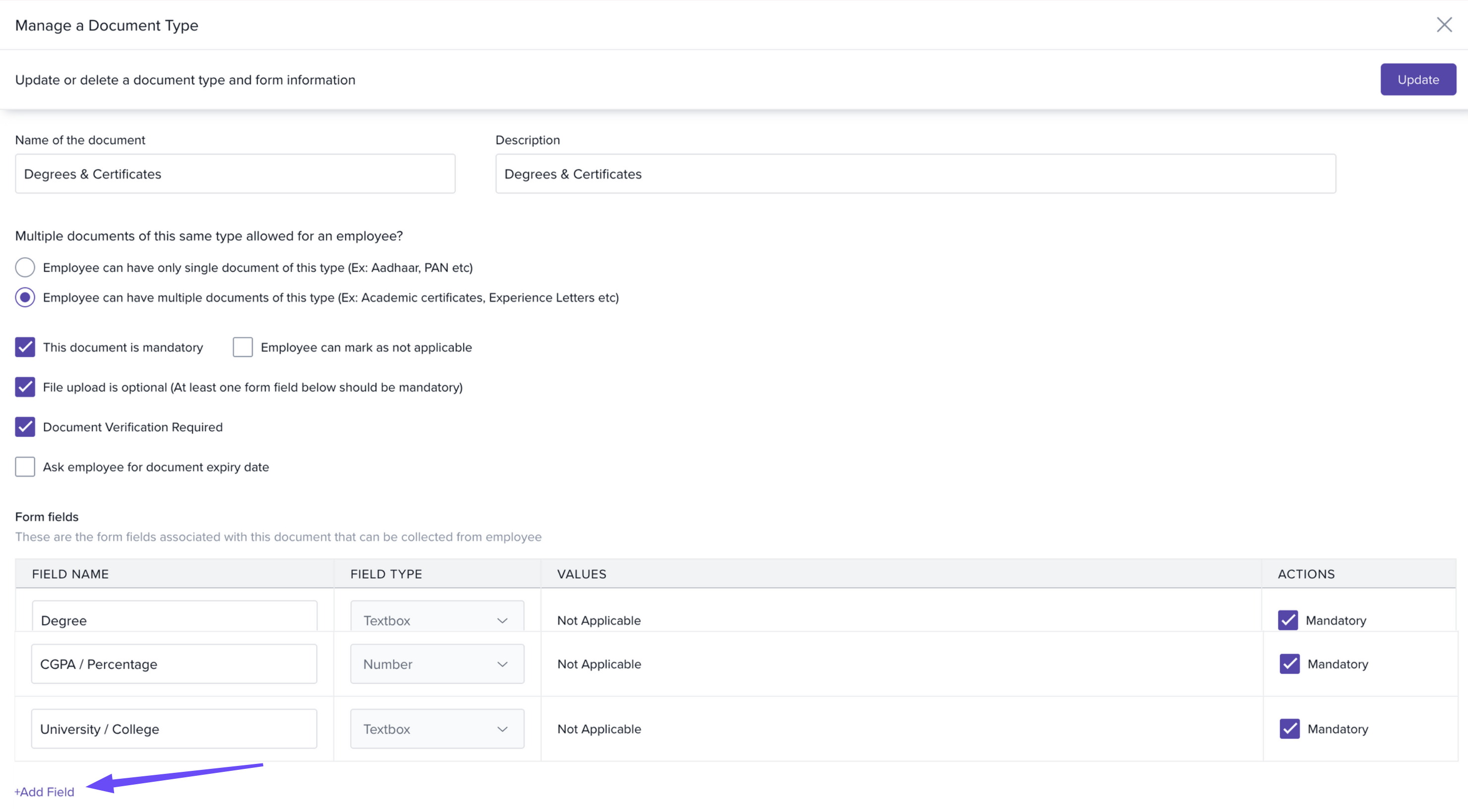Select multiple documents allowed radio option
This screenshot has height=812, width=1468.
(25, 297)
